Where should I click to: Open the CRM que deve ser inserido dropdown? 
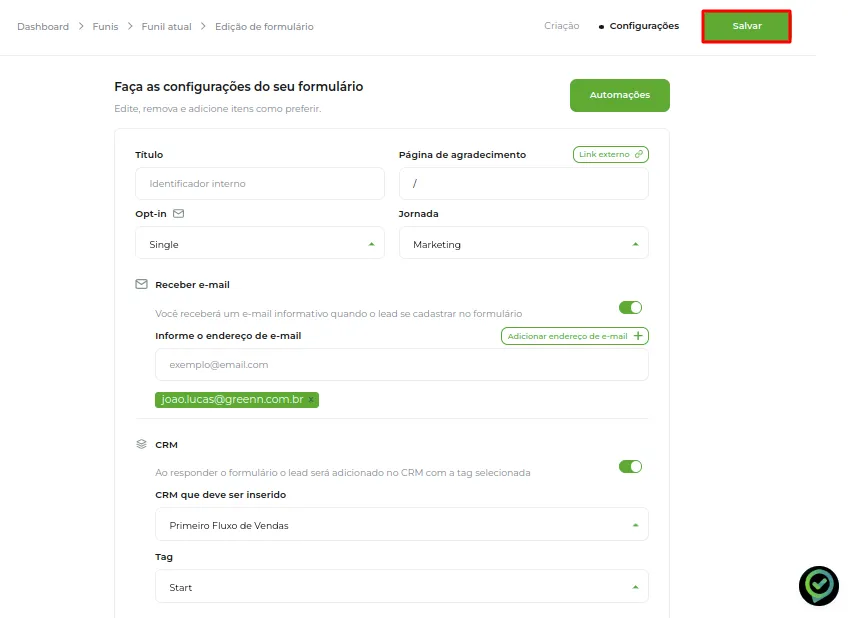(402, 524)
